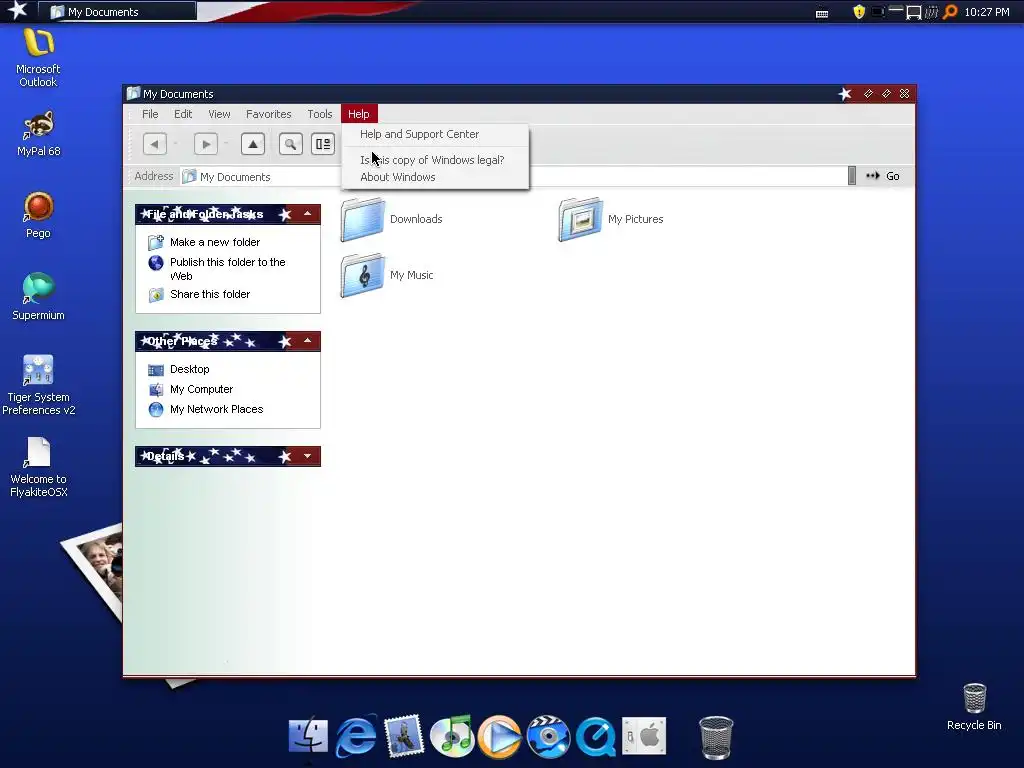1024x768 pixels.
Task: Open the My Pictures folder icon
Action: click(581, 219)
